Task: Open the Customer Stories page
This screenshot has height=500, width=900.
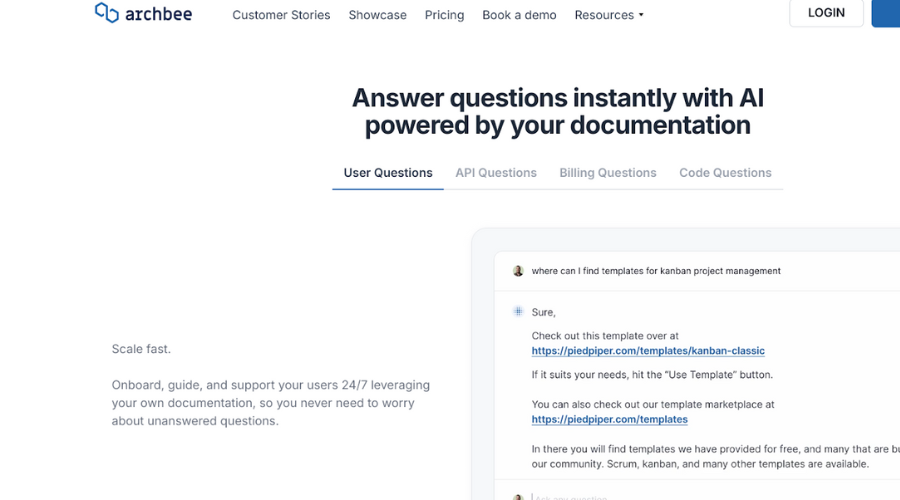Action: pyautogui.click(x=281, y=15)
